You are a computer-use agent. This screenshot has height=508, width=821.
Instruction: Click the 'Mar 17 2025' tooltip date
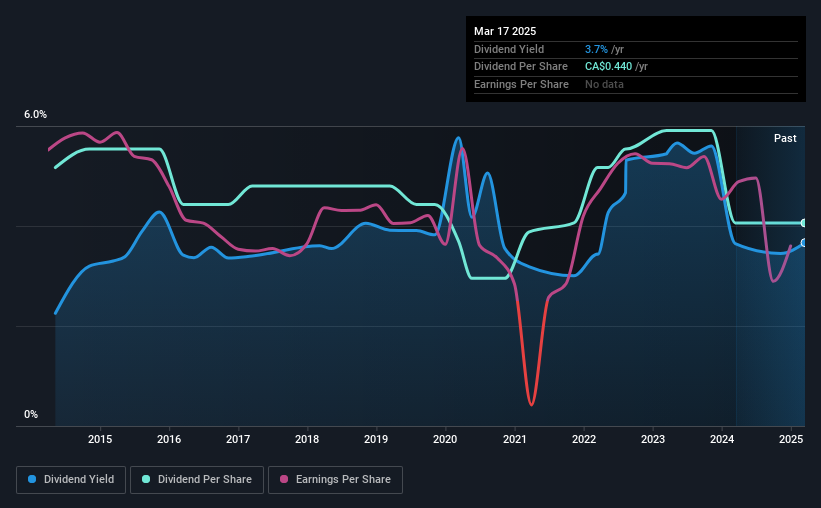click(x=505, y=31)
